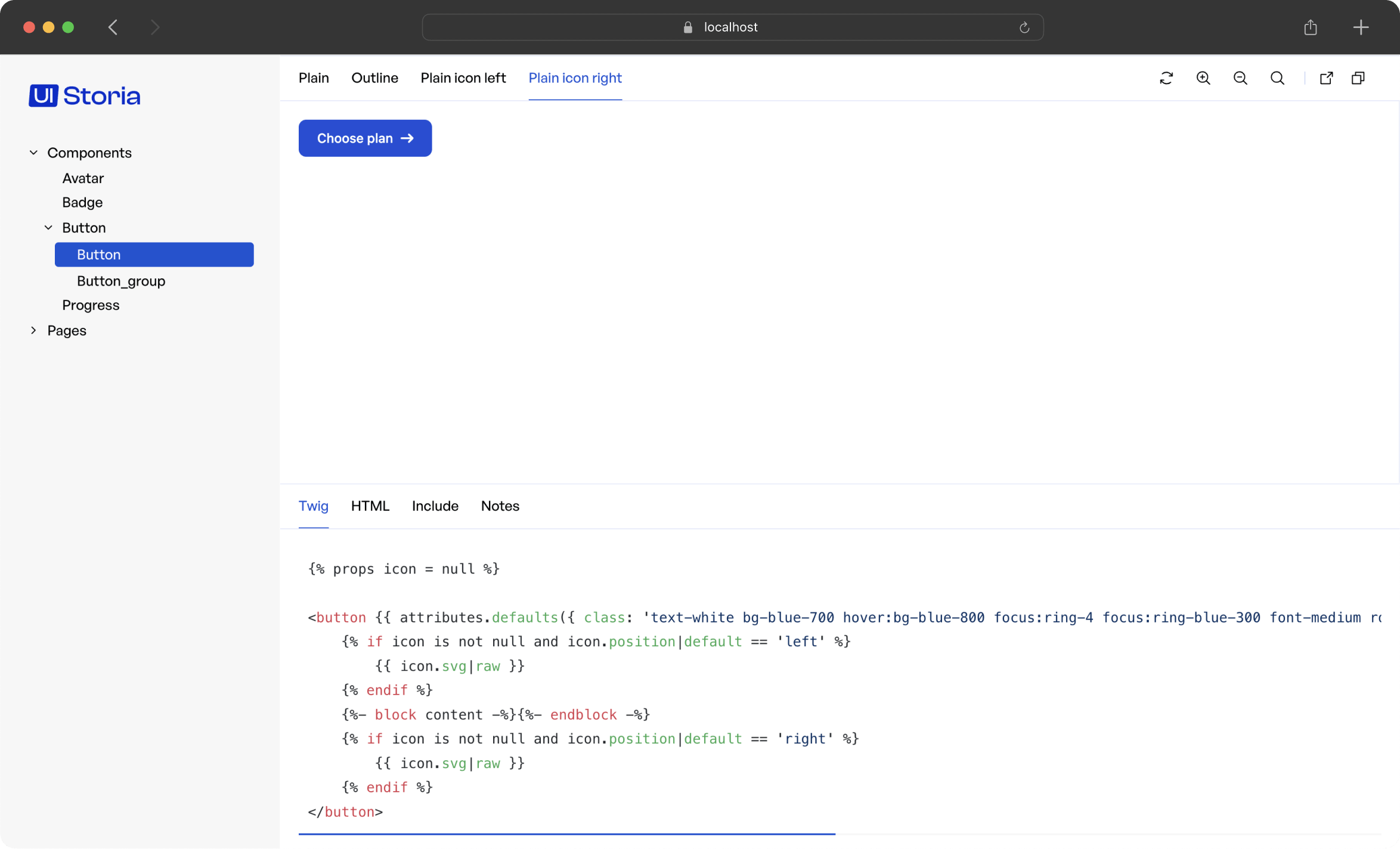1400x849 pixels.
Task: Reload page in address bar
Action: (x=1024, y=27)
